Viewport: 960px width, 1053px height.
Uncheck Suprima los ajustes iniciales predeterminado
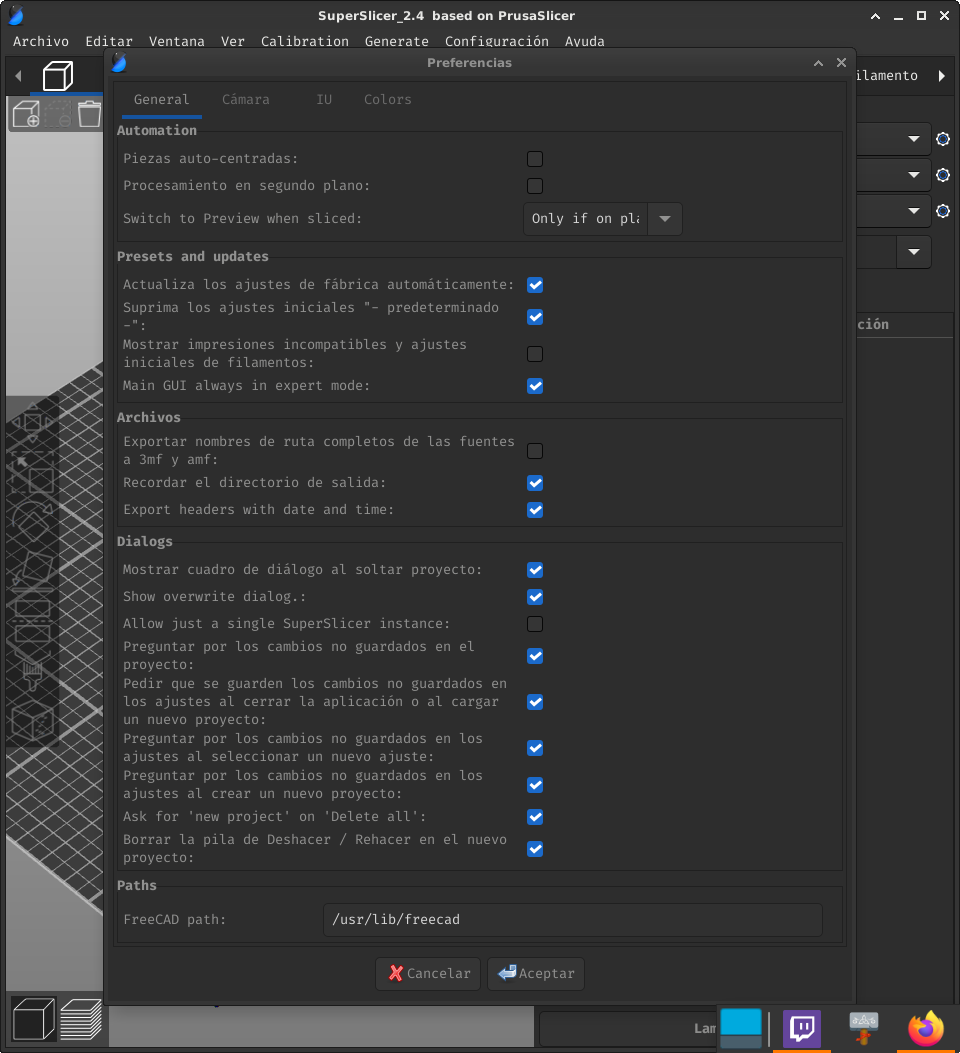click(x=535, y=317)
